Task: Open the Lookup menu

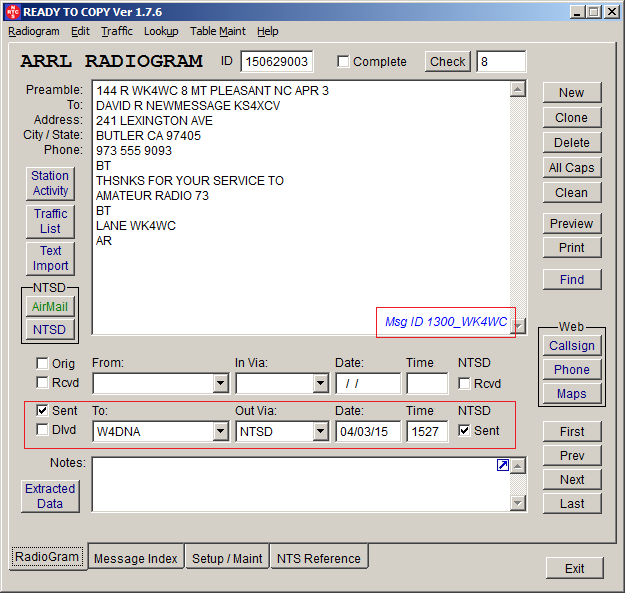Action: point(161,31)
